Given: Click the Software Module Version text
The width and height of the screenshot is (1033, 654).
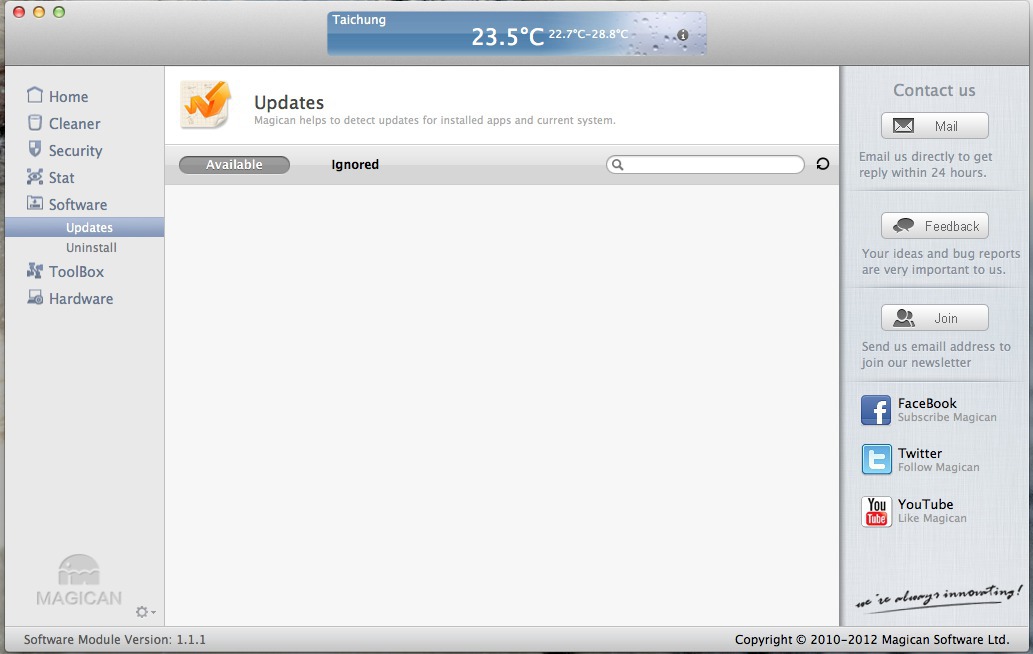Looking at the screenshot, I should click(x=115, y=640).
